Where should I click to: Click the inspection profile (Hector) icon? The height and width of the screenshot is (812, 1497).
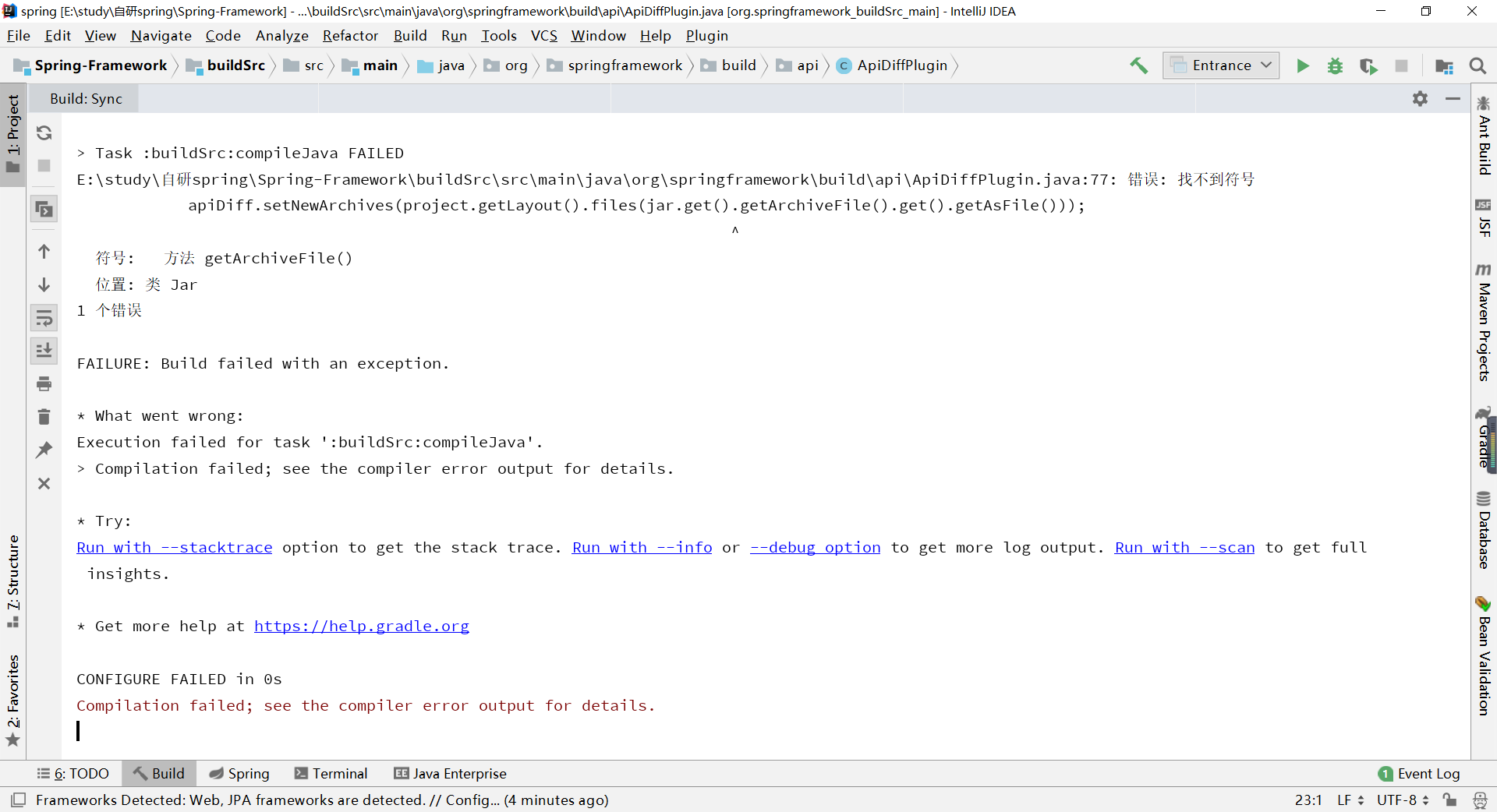click(x=1480, y=800)
